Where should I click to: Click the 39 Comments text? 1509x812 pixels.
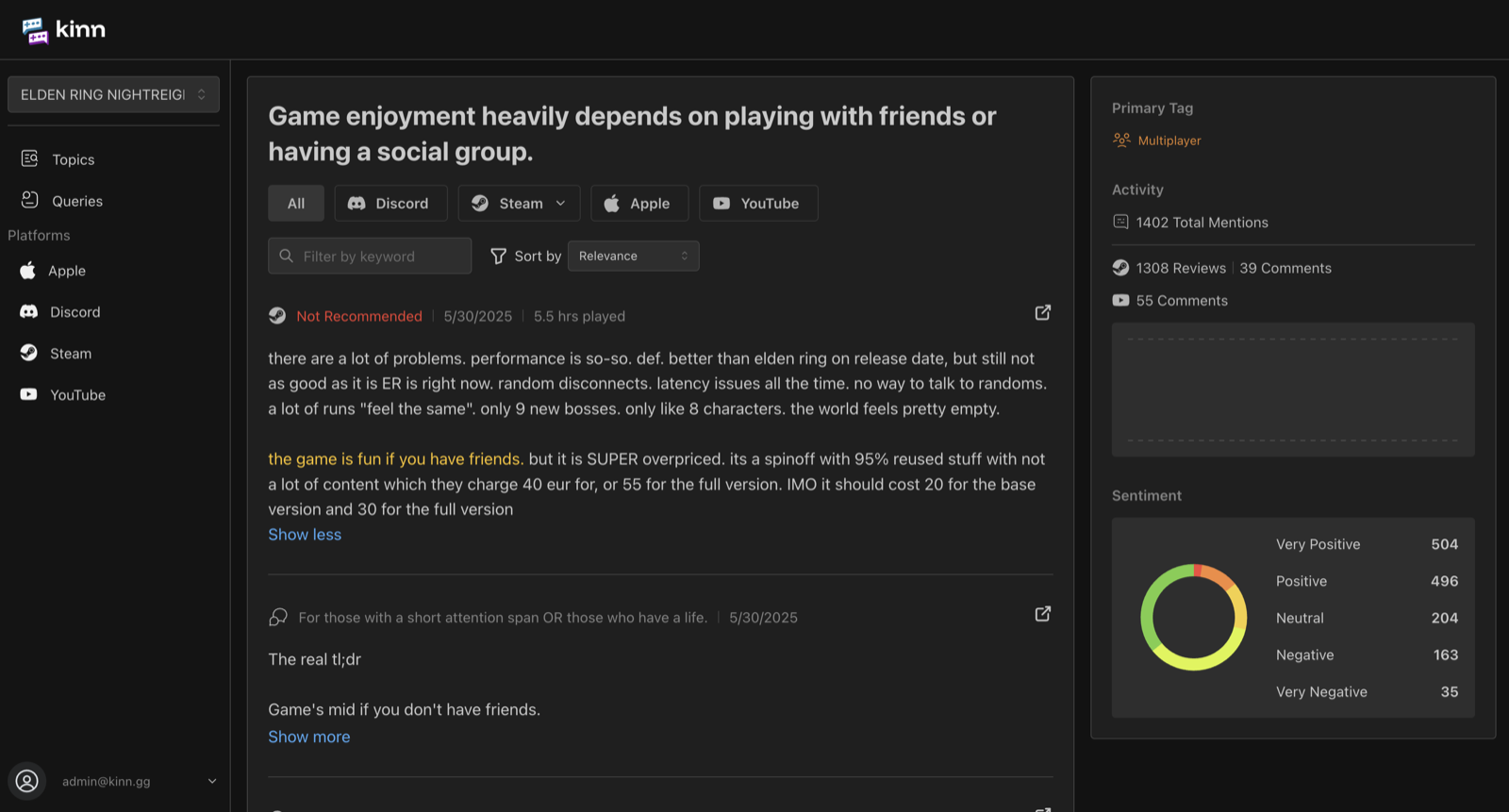coord(1285,268)
